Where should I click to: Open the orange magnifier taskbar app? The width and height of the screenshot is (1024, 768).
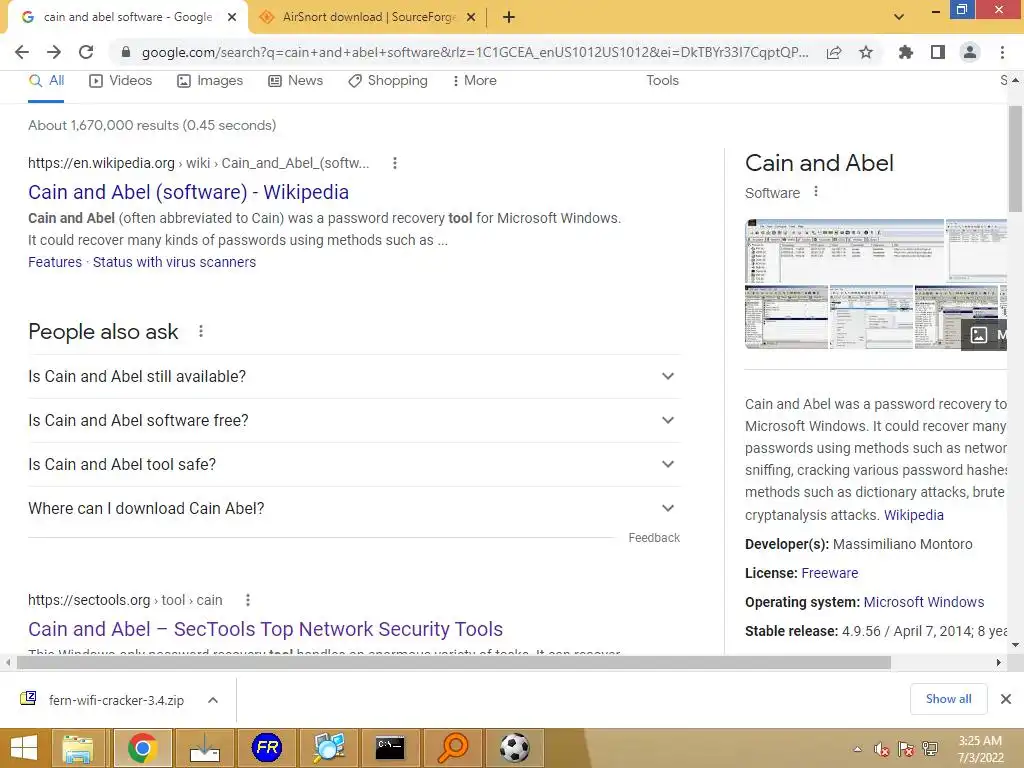453,748
